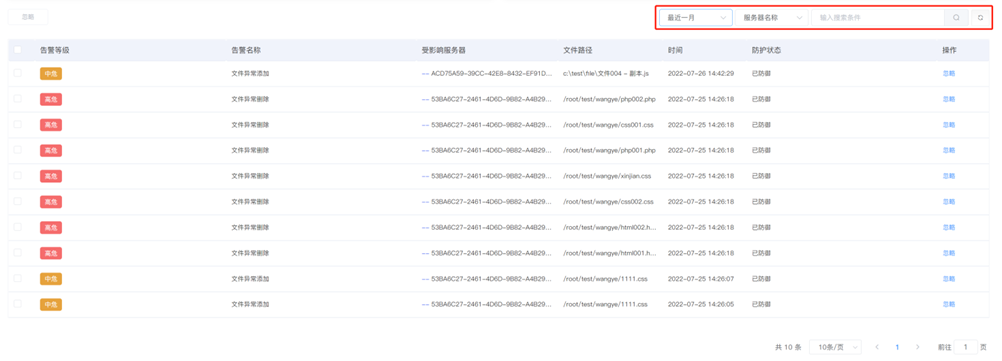Viewport: 1002px width, 361px height.
Task: Click the 操作 column header
Action: click(950, 50)
